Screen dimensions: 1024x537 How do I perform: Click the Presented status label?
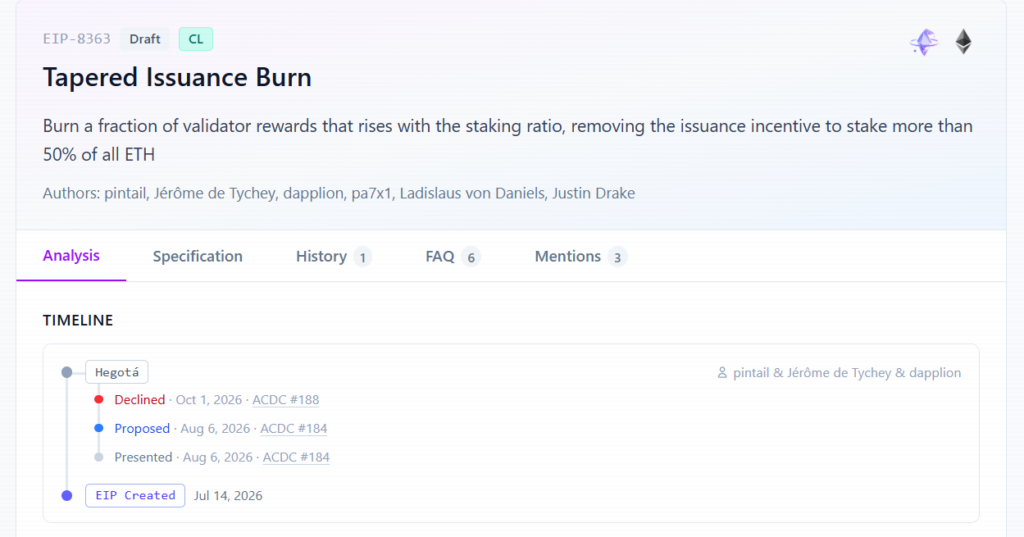click(143, 457)
